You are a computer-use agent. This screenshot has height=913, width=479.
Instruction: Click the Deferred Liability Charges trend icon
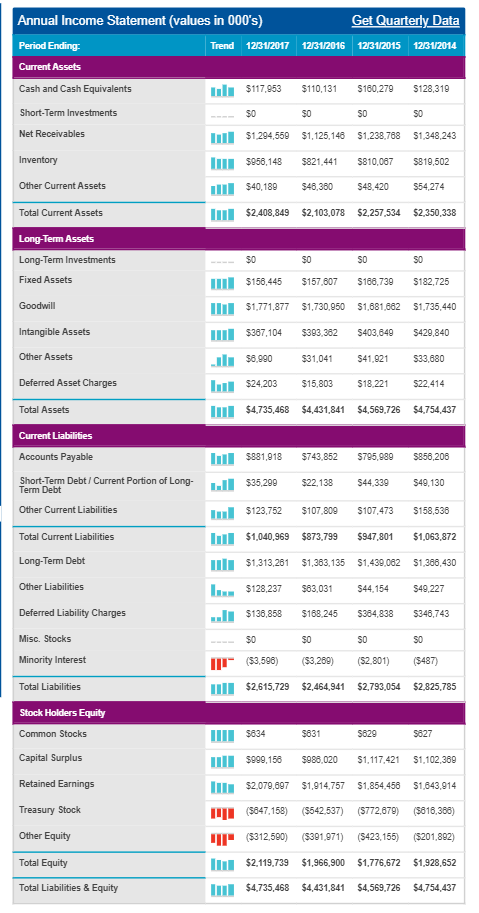[x=222, y=615]
